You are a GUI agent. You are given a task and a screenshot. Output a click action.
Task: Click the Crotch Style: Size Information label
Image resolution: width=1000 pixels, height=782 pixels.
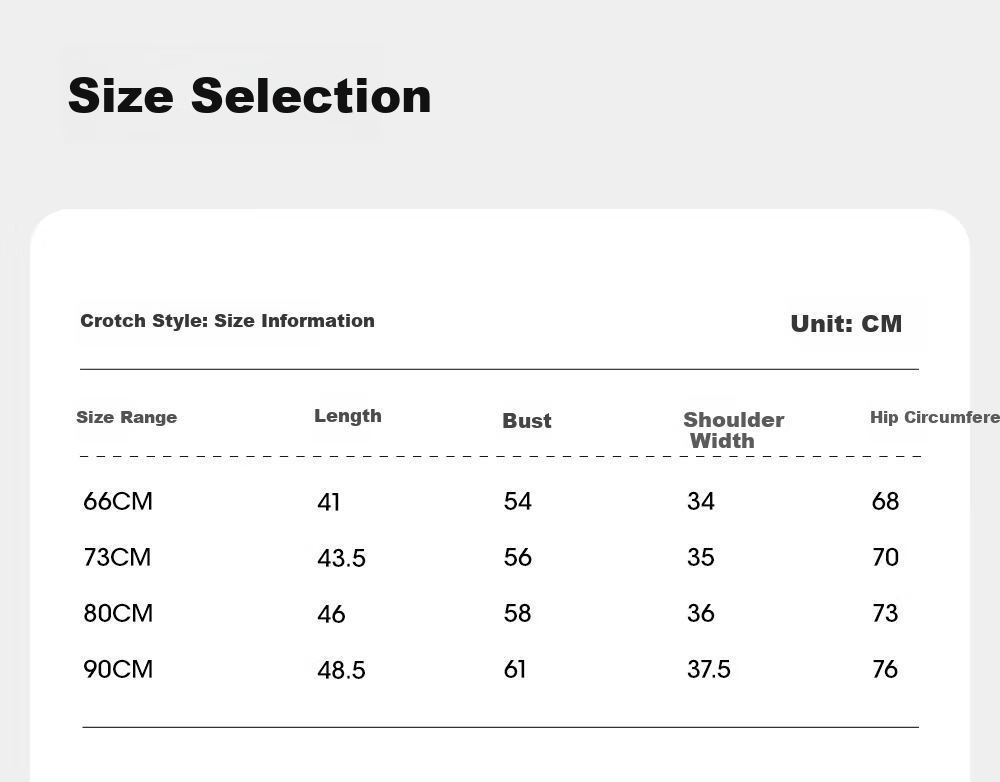tap(227, 320)
